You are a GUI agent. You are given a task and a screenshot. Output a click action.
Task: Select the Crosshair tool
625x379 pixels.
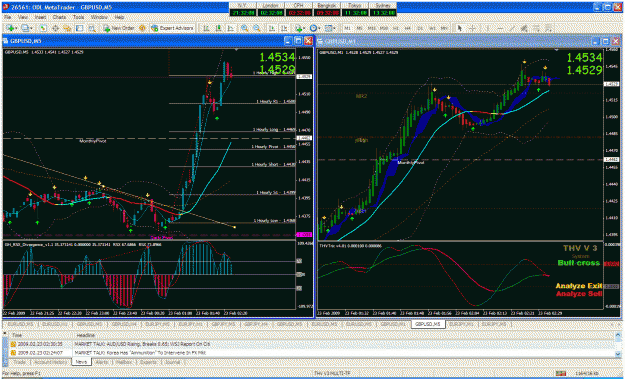[472, 28]
